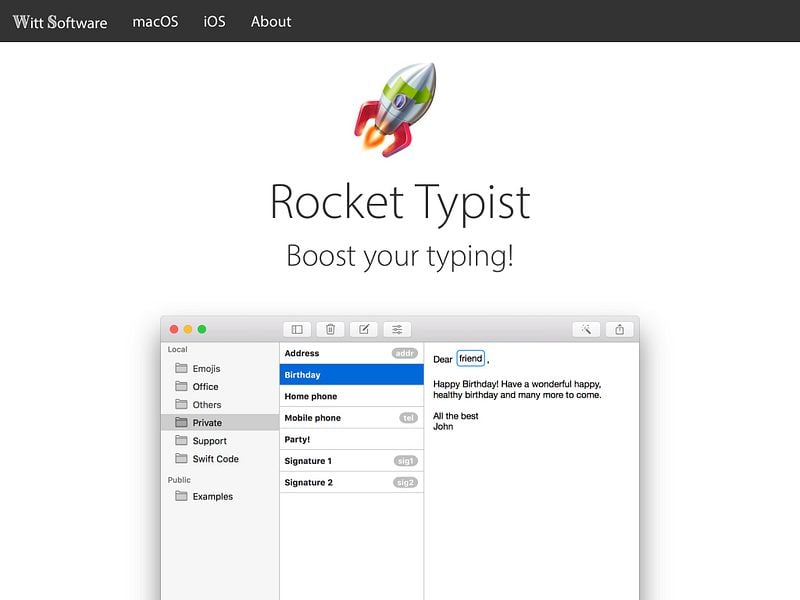Select the Birthday snippet row

pyautogui.click(x=352, y=374)
